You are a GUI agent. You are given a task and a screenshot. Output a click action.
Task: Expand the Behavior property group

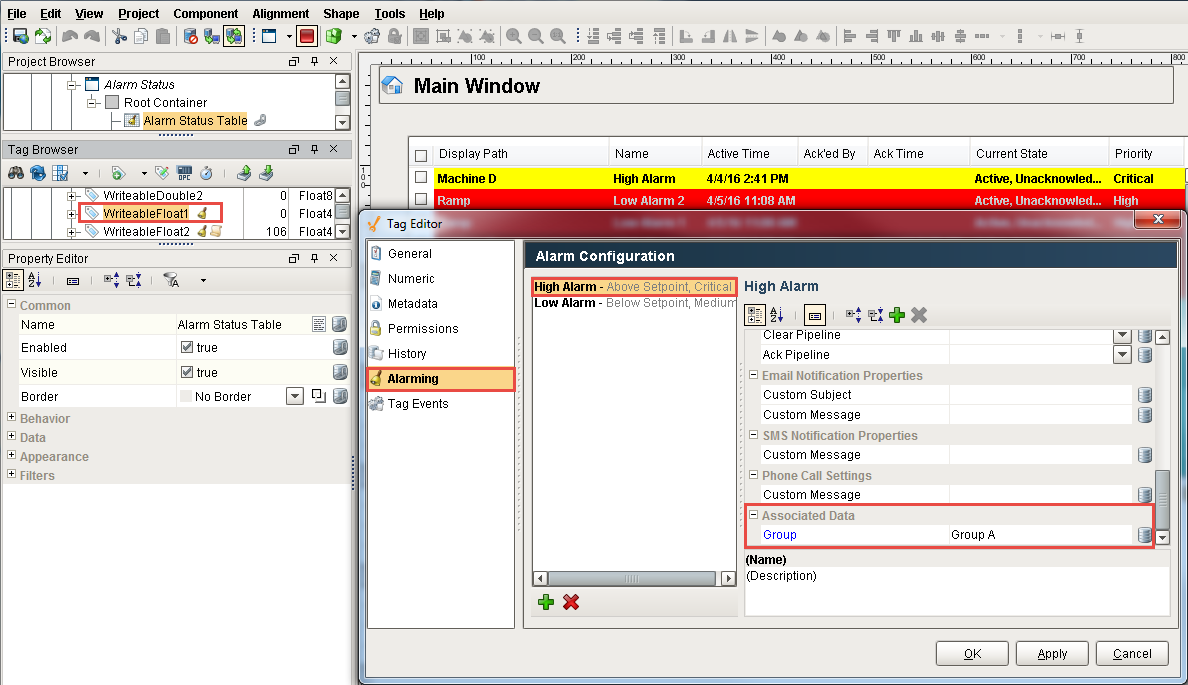pyautogui.click(x=11, y=417)
